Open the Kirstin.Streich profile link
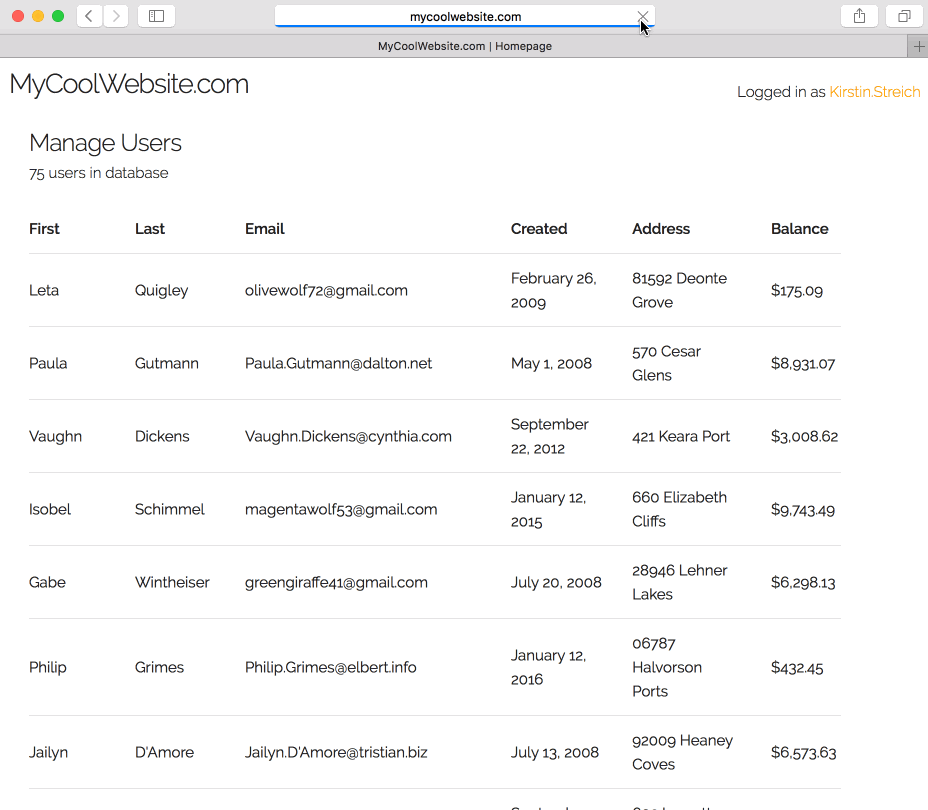Image resolution: width=928 pixels, height=810 pixels. tap(874, 92)
